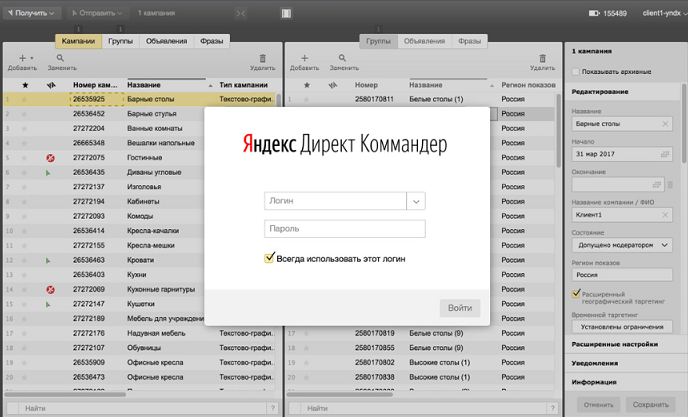
Task: Click groups panel vertical scrollbar
Action: point(559,130)
